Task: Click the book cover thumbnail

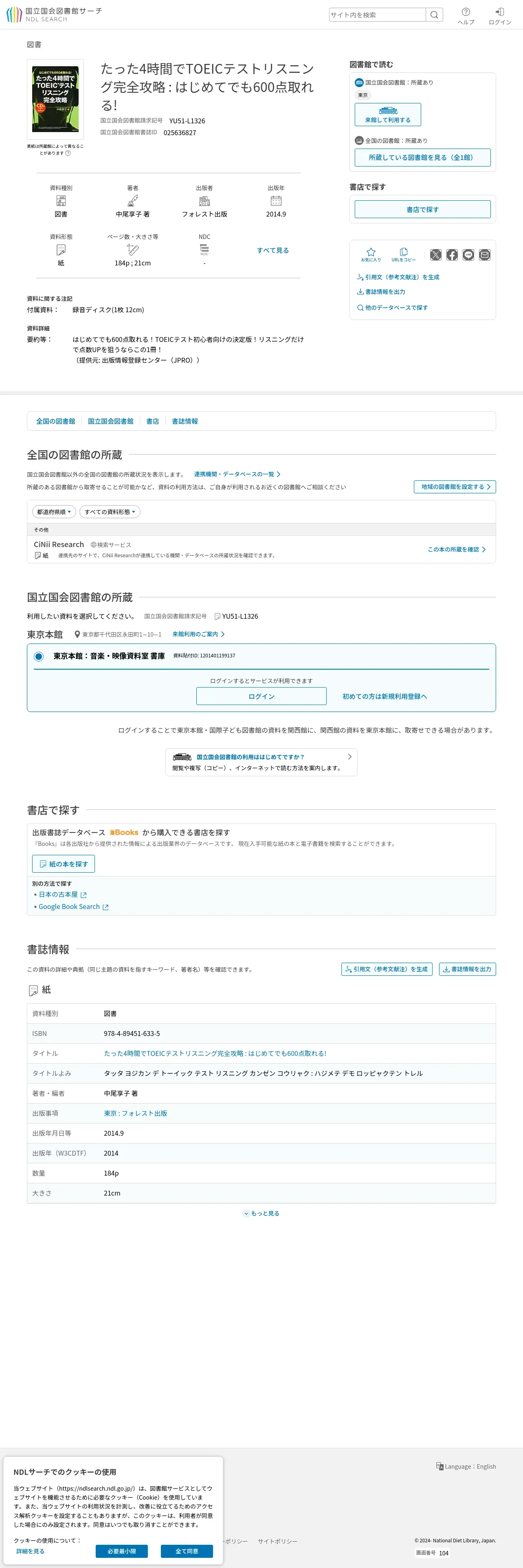Action: (55, 99)
